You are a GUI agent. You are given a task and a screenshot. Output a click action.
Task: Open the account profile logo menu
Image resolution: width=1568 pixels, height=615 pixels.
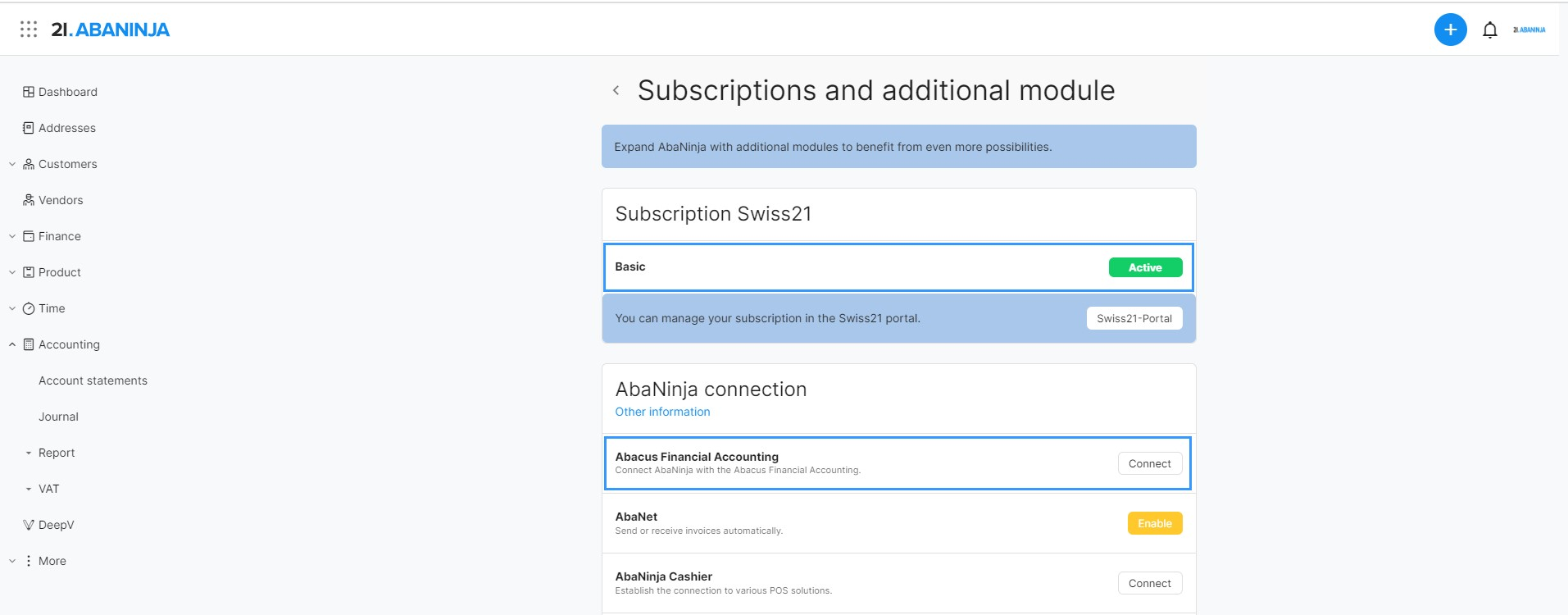pyautogui.click(x=1529, y=30)
